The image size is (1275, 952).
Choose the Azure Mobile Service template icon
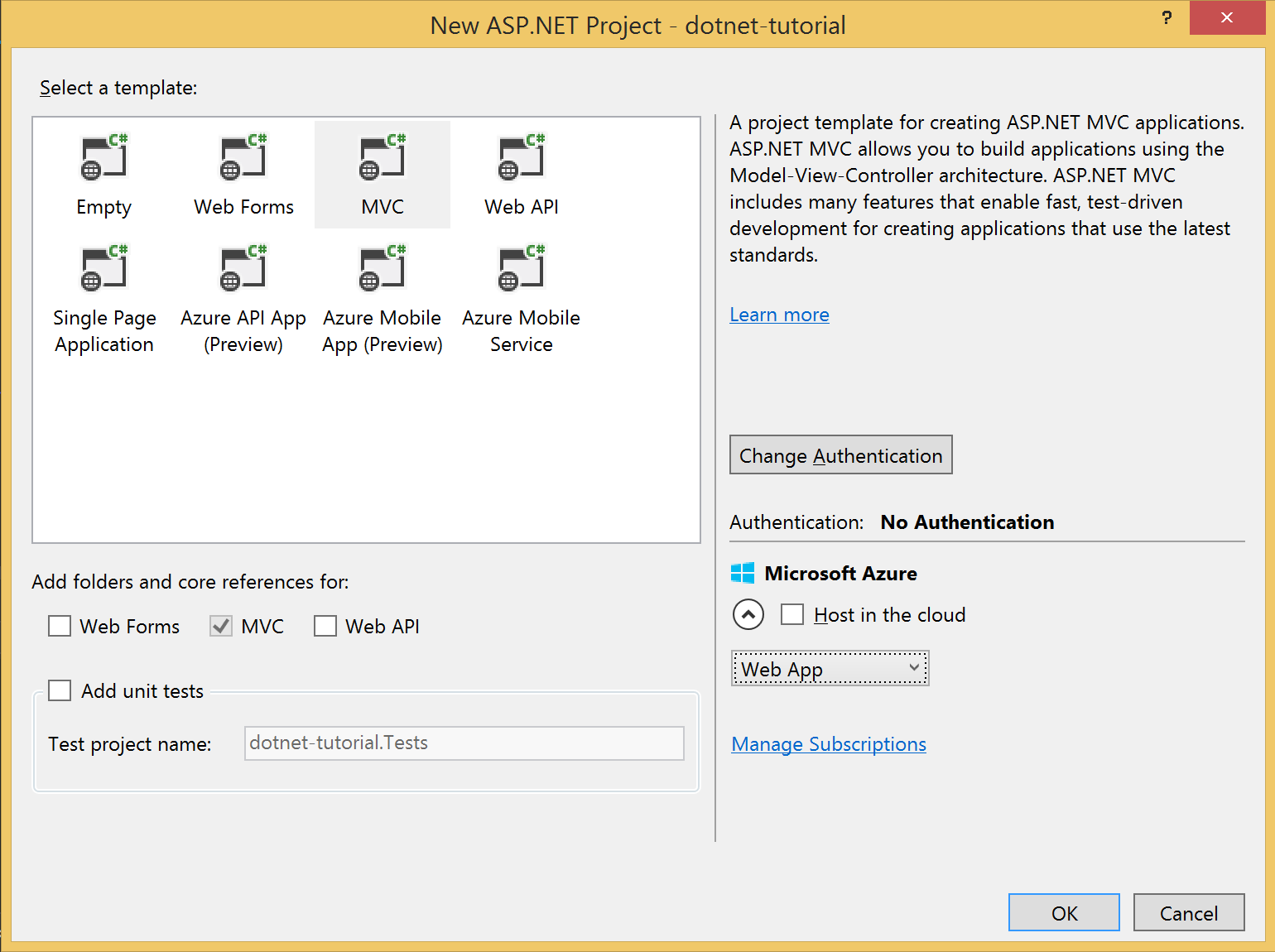tap(522, 267)
